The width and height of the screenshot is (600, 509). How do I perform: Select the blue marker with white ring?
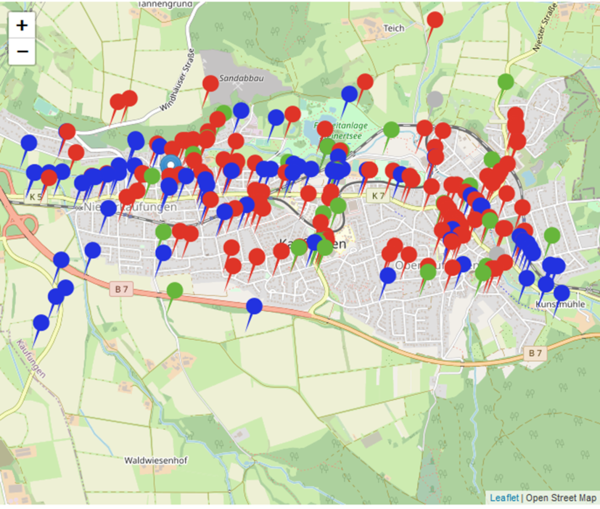(170, 164)
